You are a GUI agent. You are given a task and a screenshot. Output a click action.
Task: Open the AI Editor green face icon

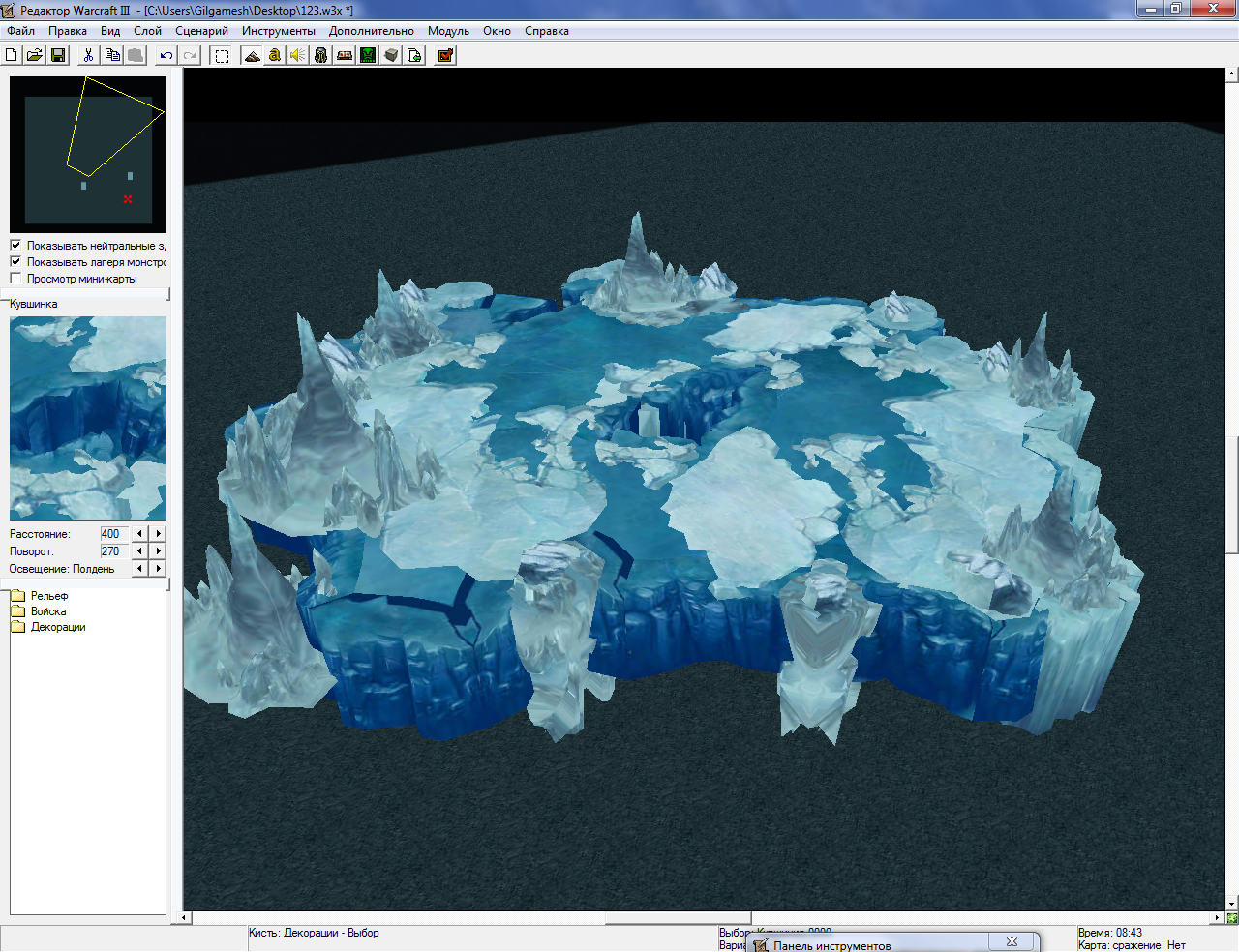tap(368, 55)
